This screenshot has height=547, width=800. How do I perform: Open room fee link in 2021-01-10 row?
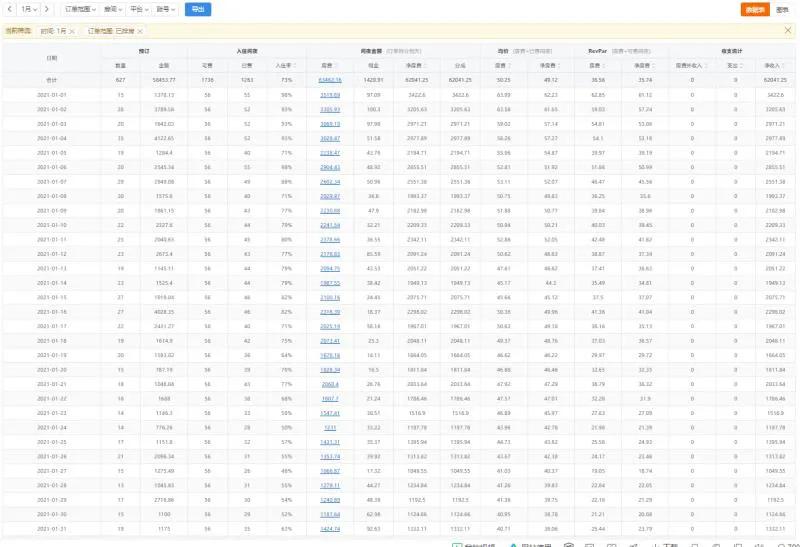[330, 225]
